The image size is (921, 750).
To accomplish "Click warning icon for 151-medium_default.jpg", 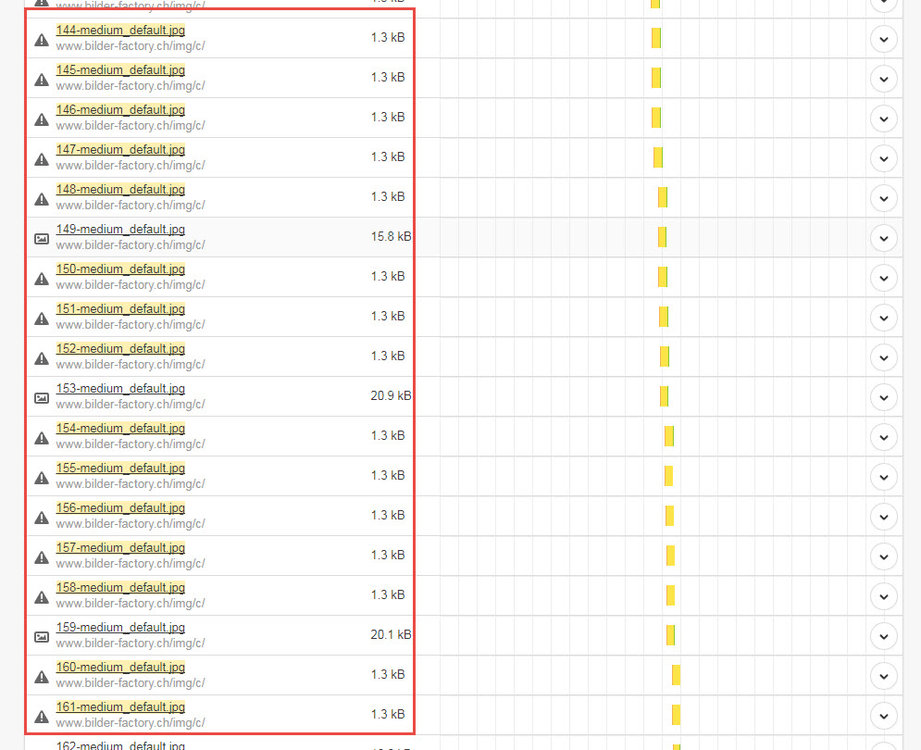I will click(41, 318).
